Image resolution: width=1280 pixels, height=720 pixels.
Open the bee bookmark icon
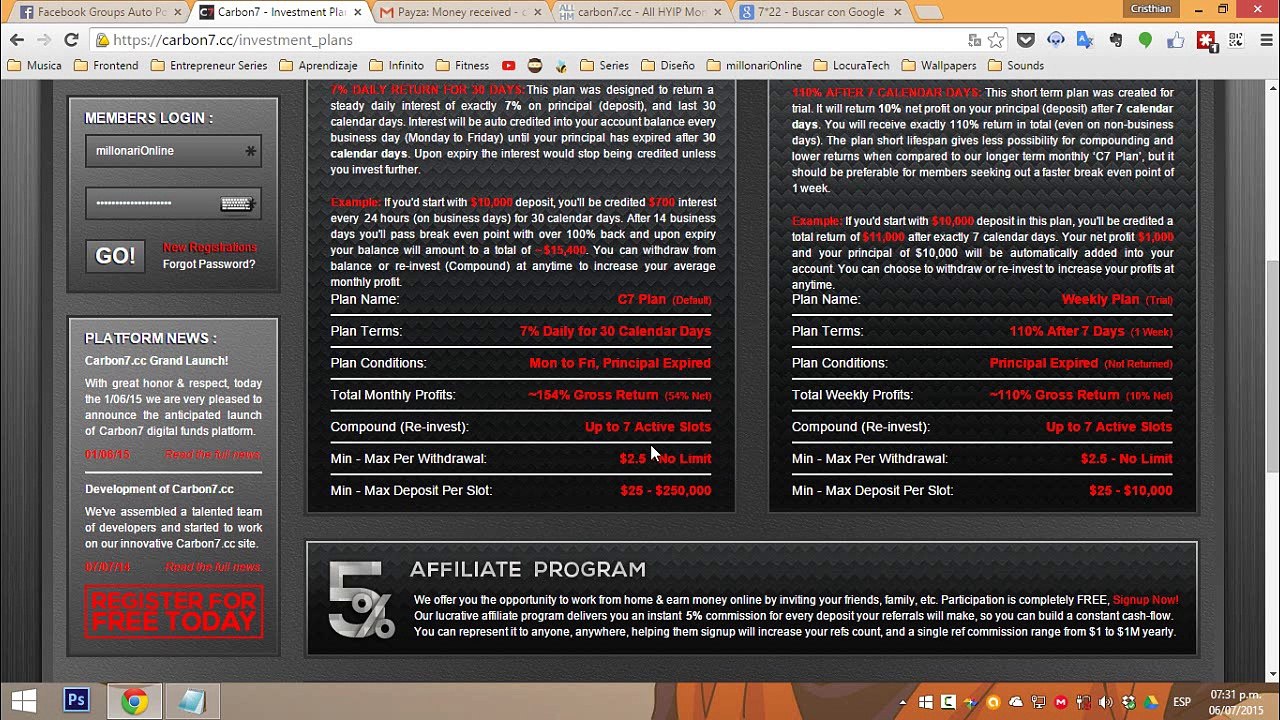coord(562,66)
